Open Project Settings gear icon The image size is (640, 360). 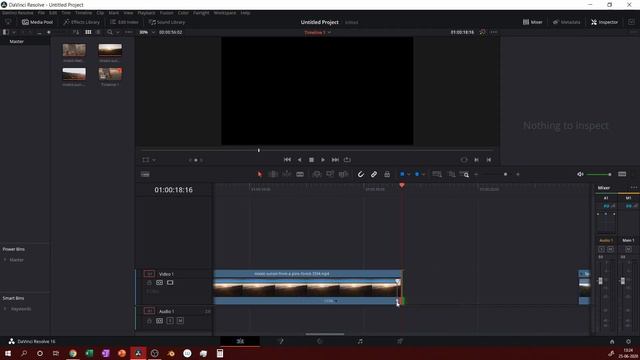(629, 342)
